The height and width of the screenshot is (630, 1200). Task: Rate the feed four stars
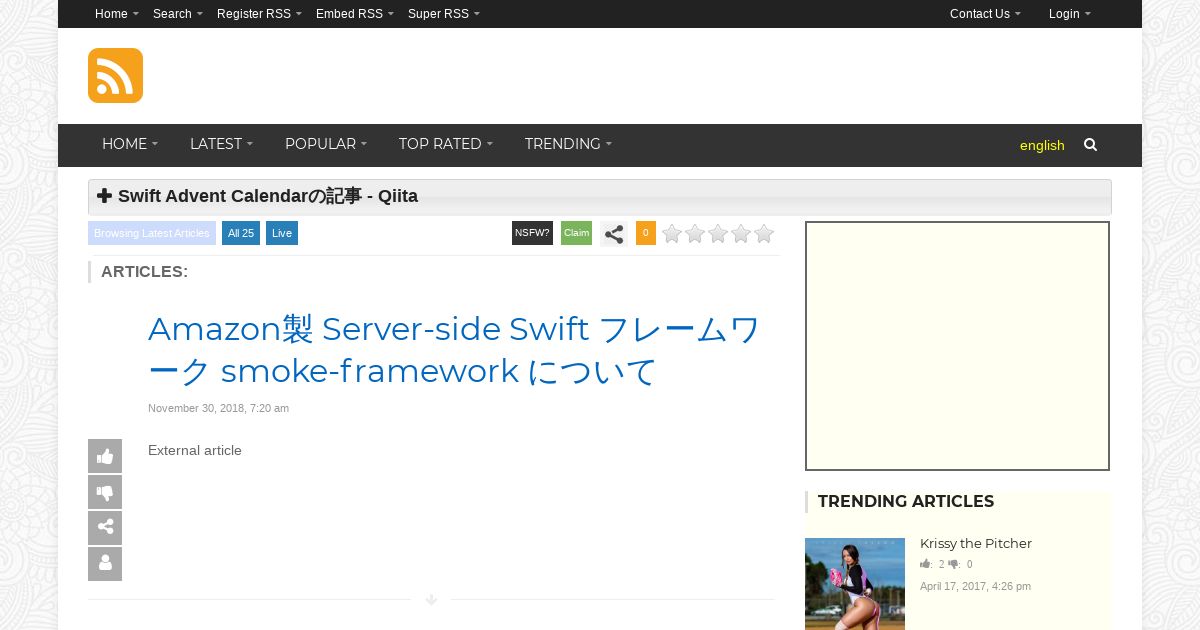point(741,234)
